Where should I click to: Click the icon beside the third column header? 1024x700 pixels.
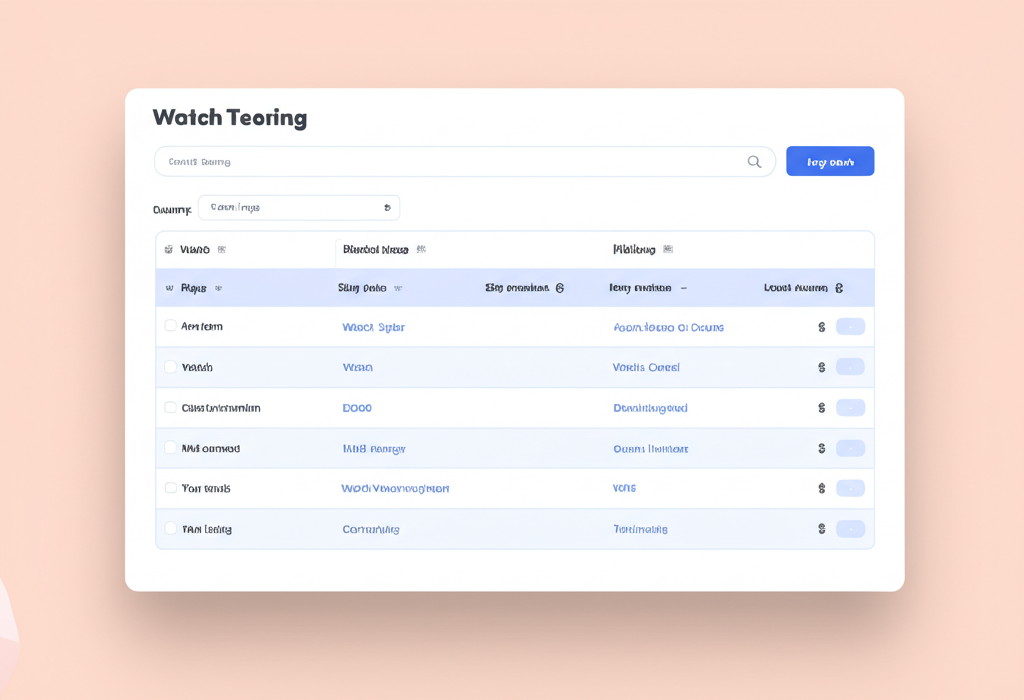point(560,288)
